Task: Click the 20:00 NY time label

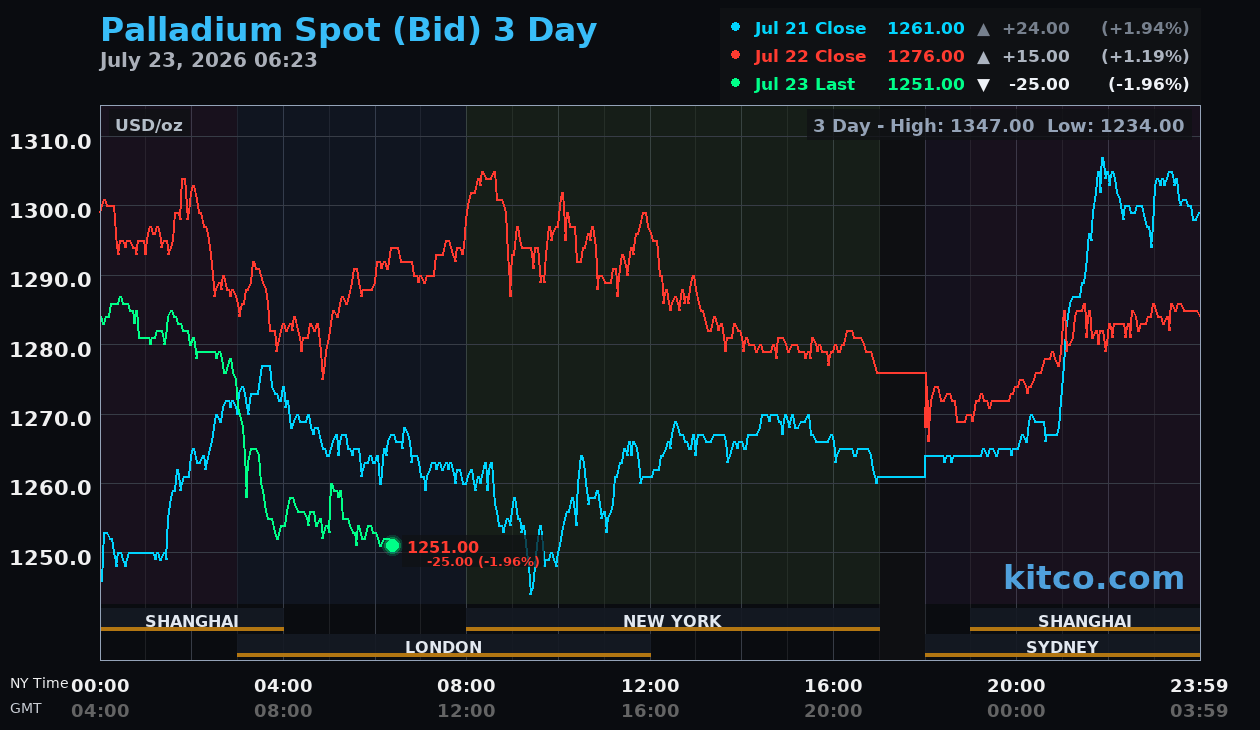Action: (1016, 686)
